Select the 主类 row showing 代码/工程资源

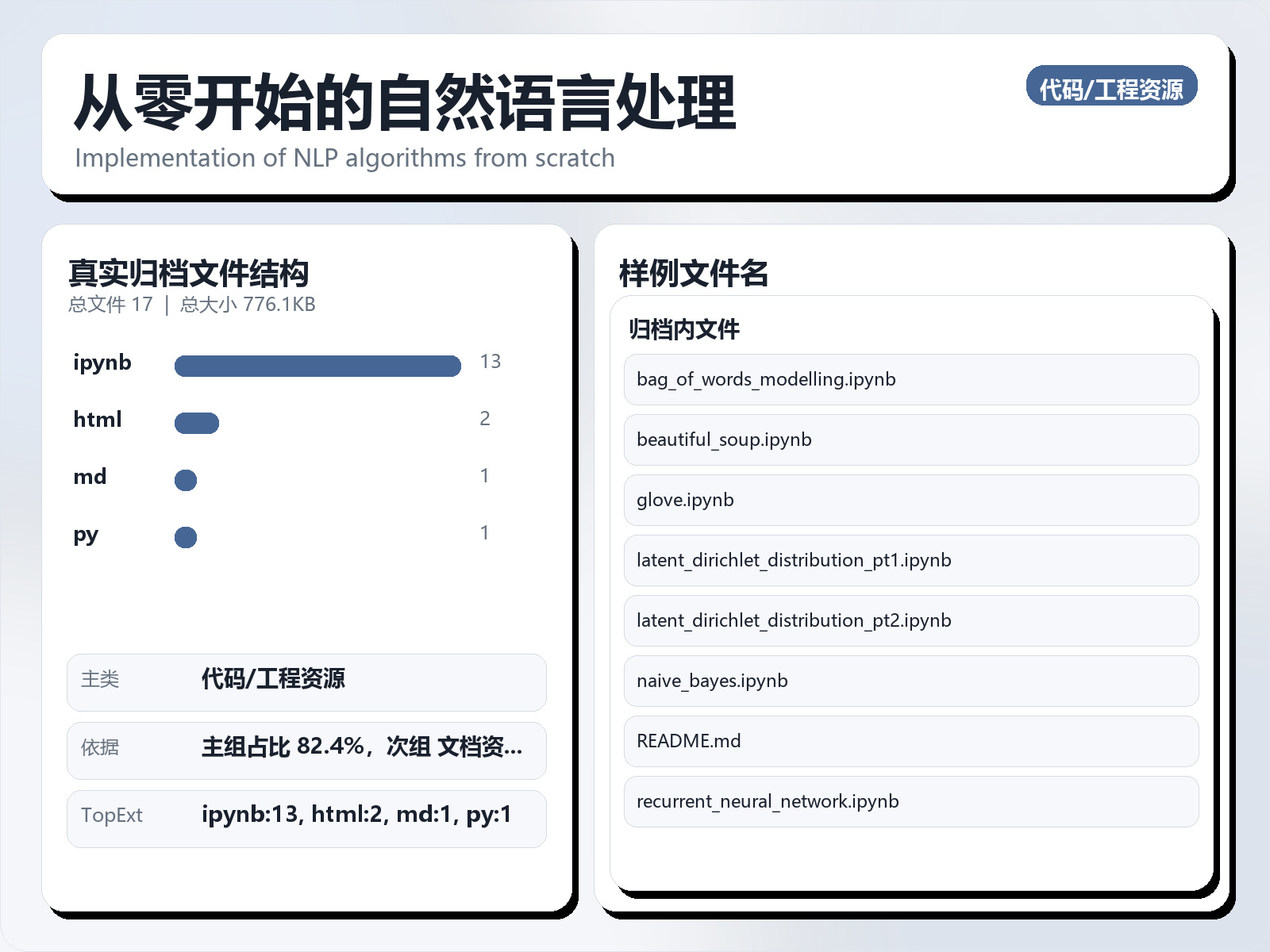[306, 682]
